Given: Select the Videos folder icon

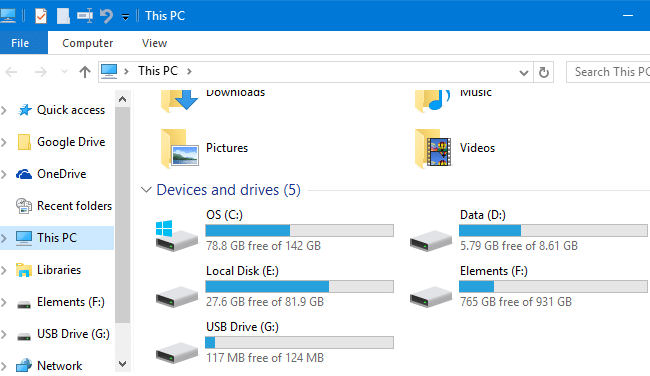Looking at the screenshot, I should coord(433,148).
